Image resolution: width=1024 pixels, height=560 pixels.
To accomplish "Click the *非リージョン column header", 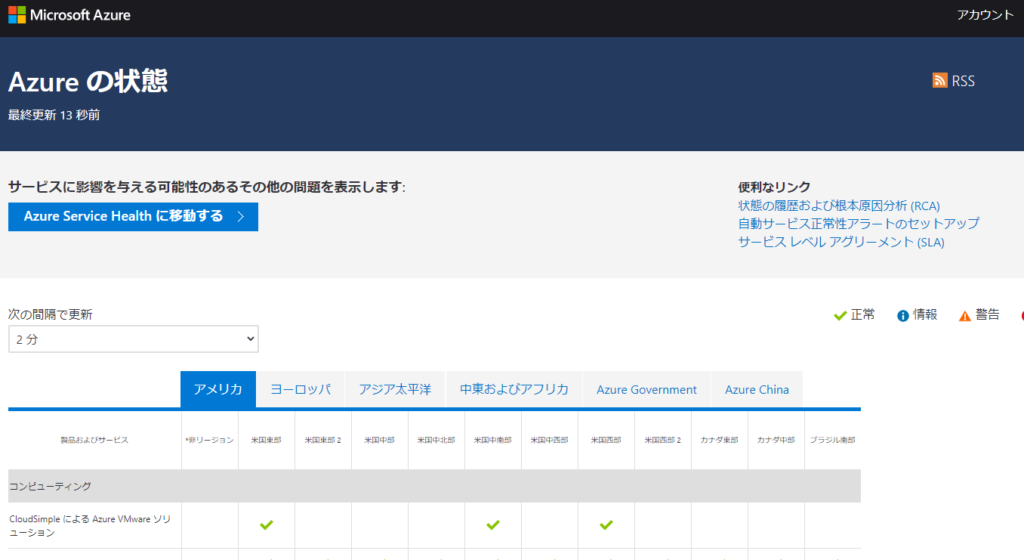I will 210,440.
